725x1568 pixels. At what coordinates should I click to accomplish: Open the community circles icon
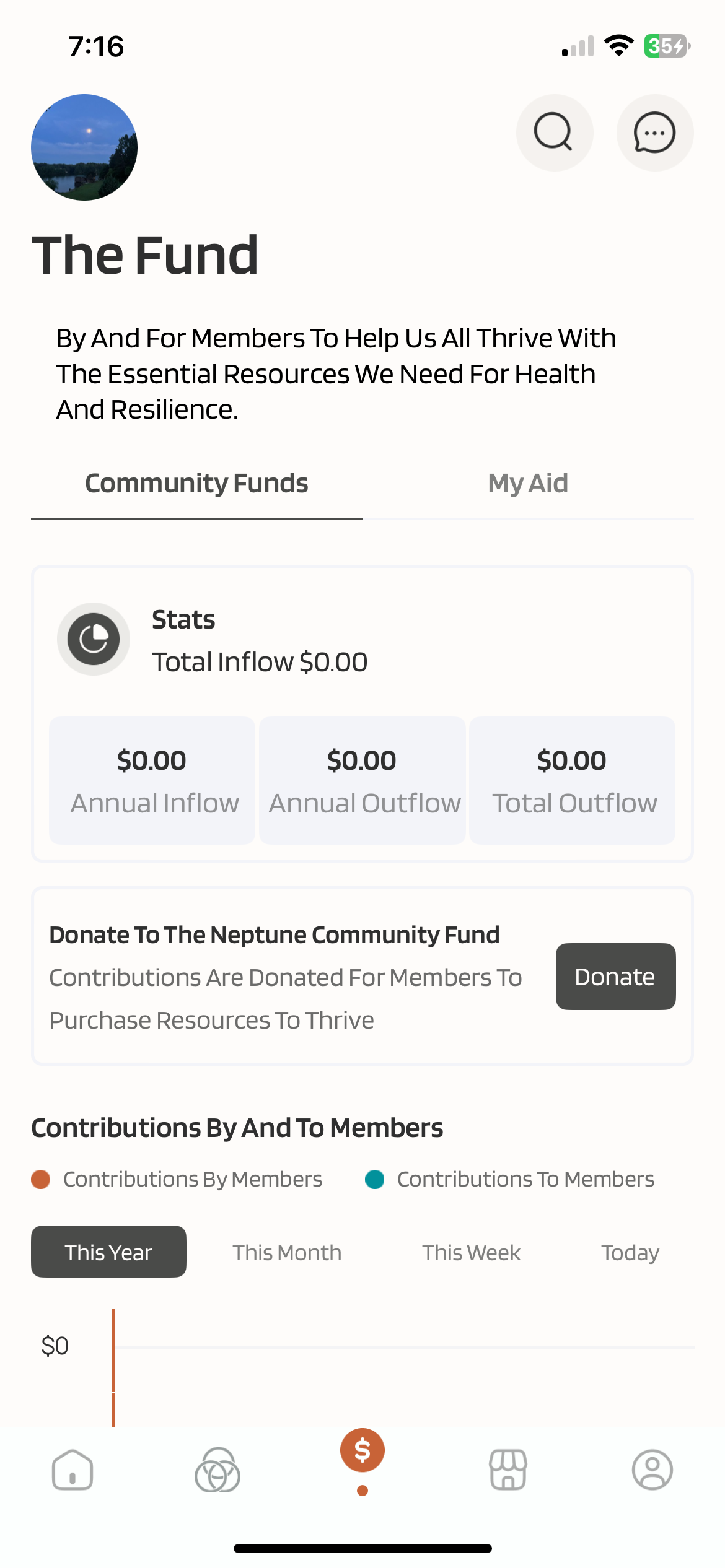coord(217,1470)
